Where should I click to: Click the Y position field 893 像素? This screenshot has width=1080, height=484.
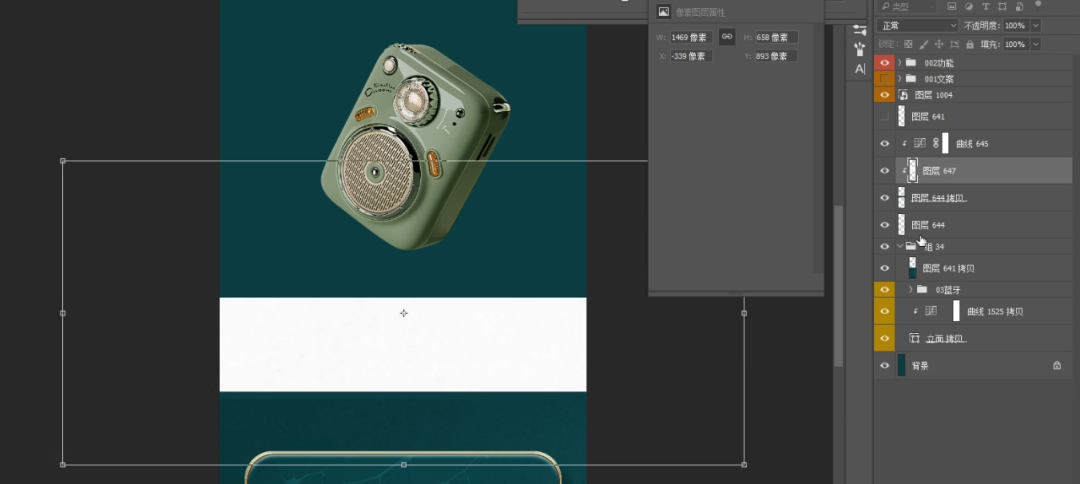pos(776,56)
